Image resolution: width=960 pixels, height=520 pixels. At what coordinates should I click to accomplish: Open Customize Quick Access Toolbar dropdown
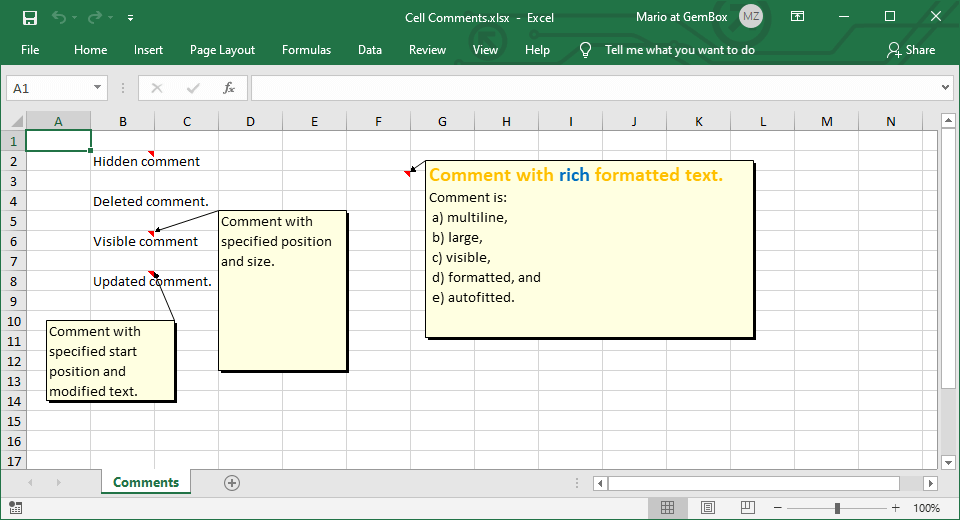click(x=131, y=18)
